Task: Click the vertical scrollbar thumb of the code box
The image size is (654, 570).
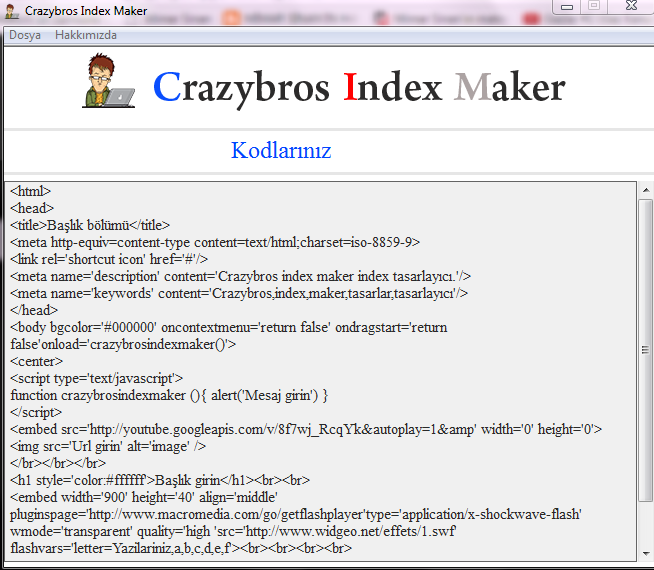Action: click(646, 350)
